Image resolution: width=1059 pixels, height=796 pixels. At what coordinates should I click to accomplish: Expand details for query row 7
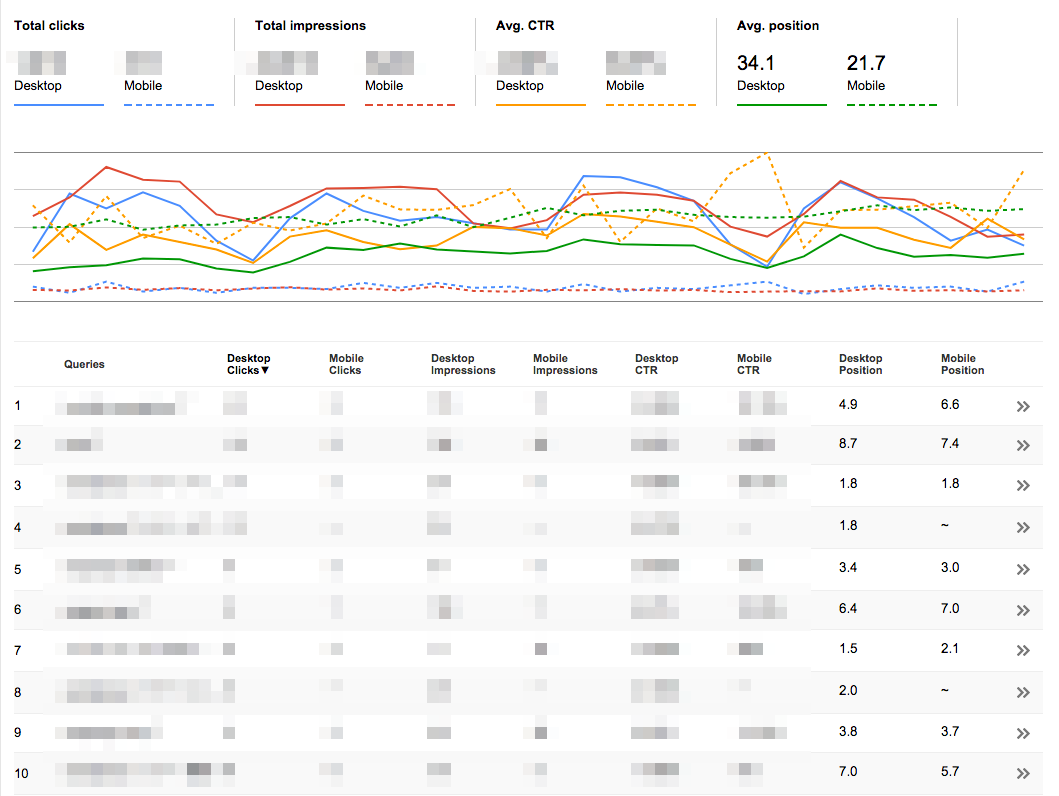pyautogui.click(x=1023, y=650)
